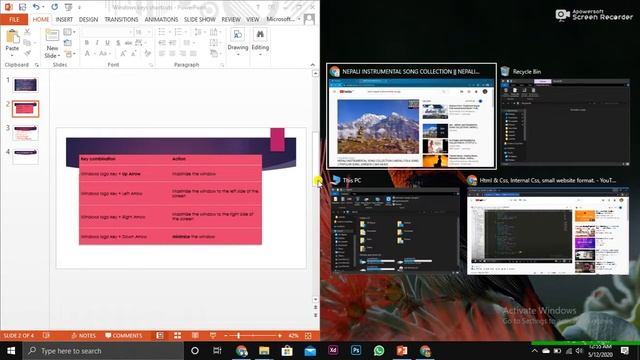Viewport: 640px width, 360px height.
Task: Click the Align Right paragraph icon
Action: point(183,53)
